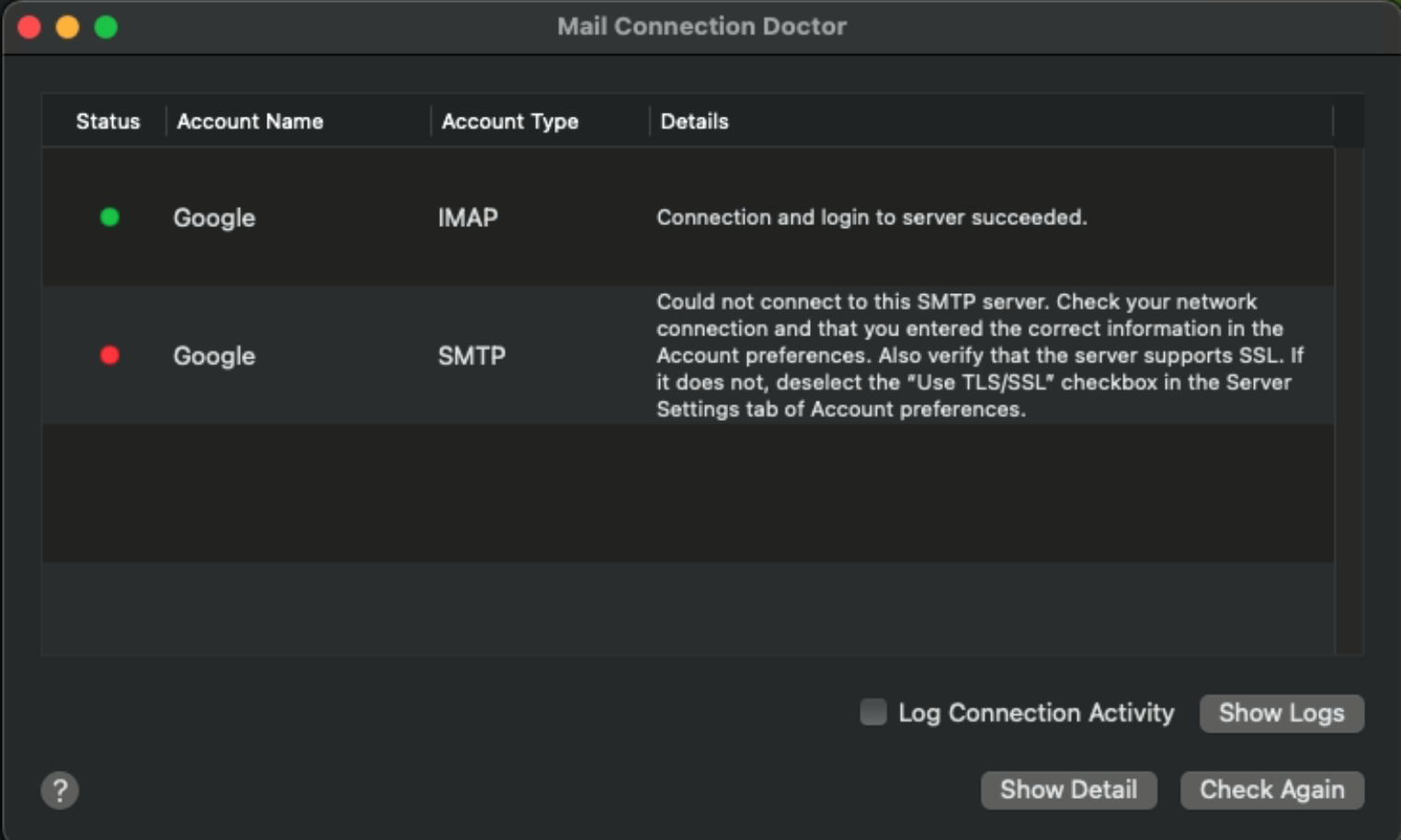Run the check with Check Again

click(1271, 790)
